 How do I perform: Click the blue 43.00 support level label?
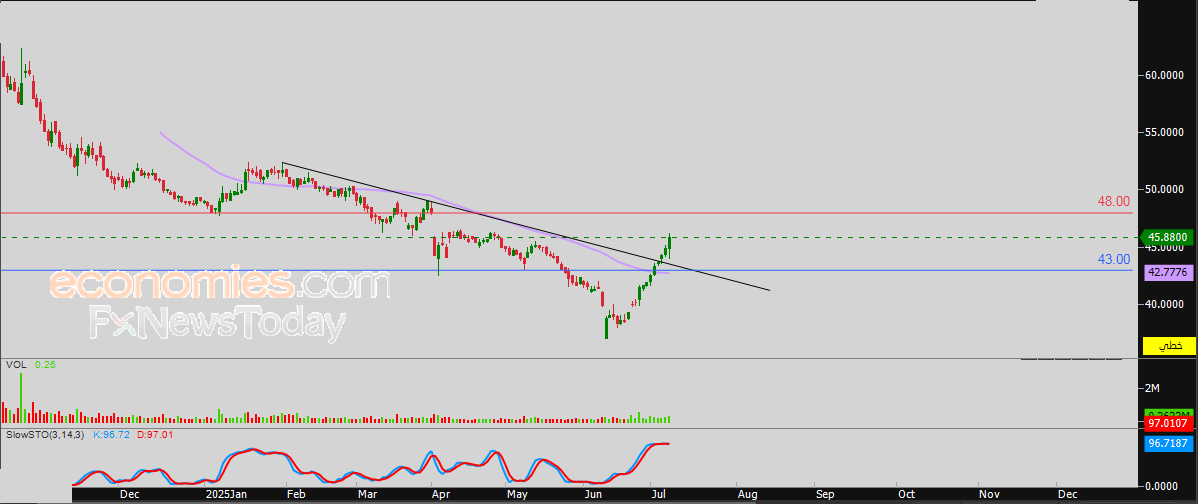pyautogui.click(x=1113, y=260)
